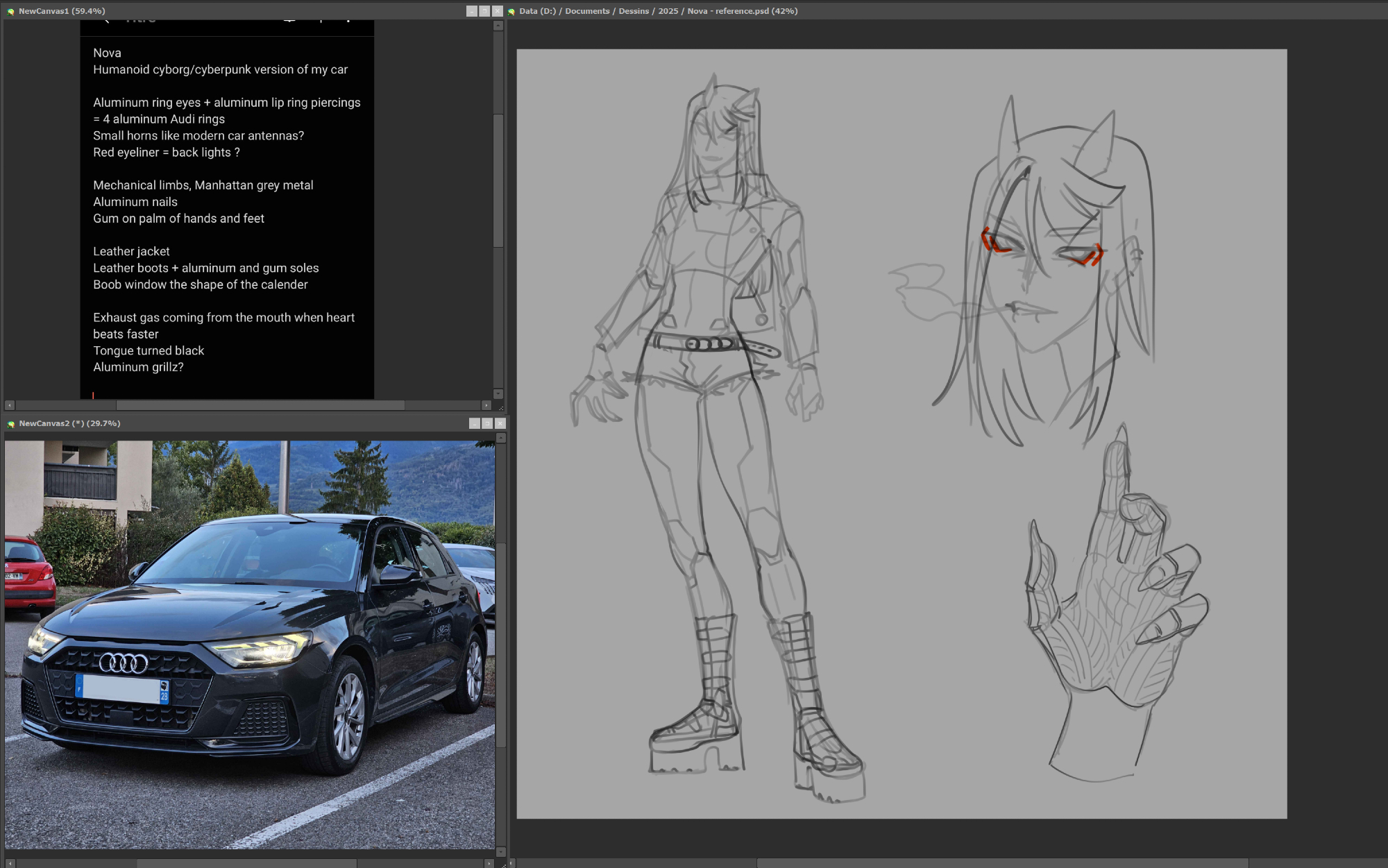Click scroll-left arrow in NewCanvas2
Viewport: 1388px width, 868px height.
[10, 863]
